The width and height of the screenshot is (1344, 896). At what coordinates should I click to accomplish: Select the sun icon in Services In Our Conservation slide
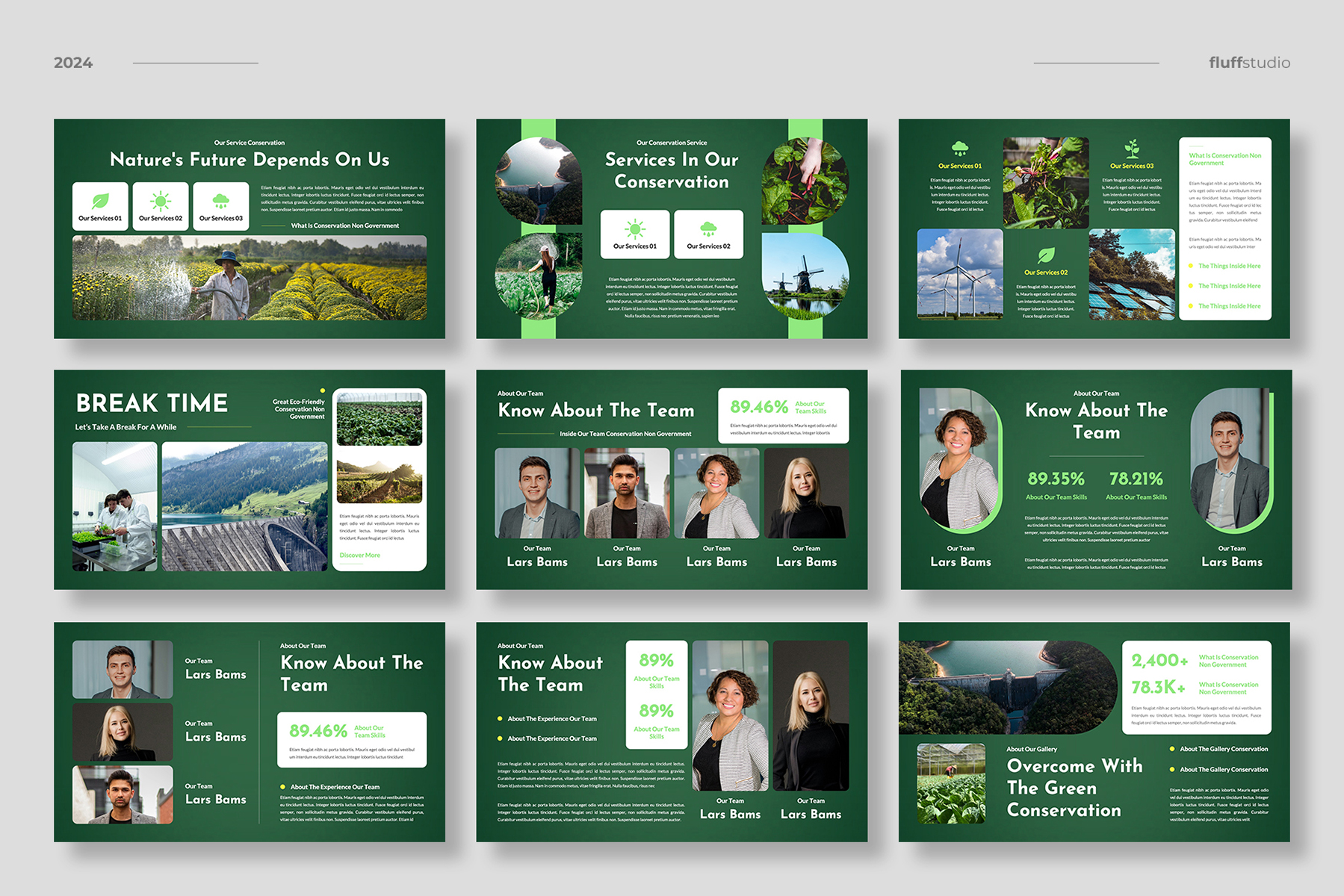[x=635, y=228]
